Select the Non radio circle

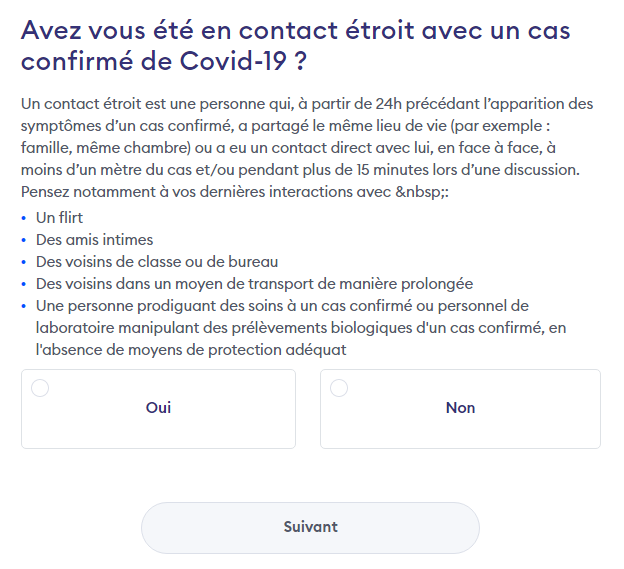click(339, 388)
